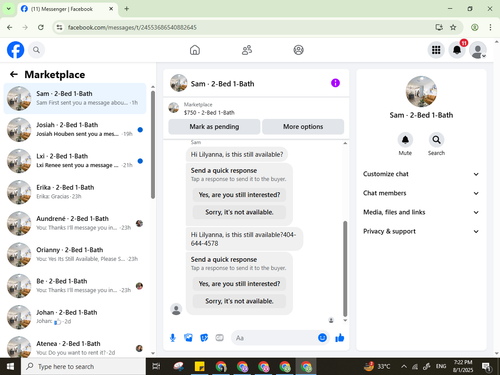500x375 pixels.
Task: Open the Chrome tab search dropdown
Action: click(x=9, y=9)
